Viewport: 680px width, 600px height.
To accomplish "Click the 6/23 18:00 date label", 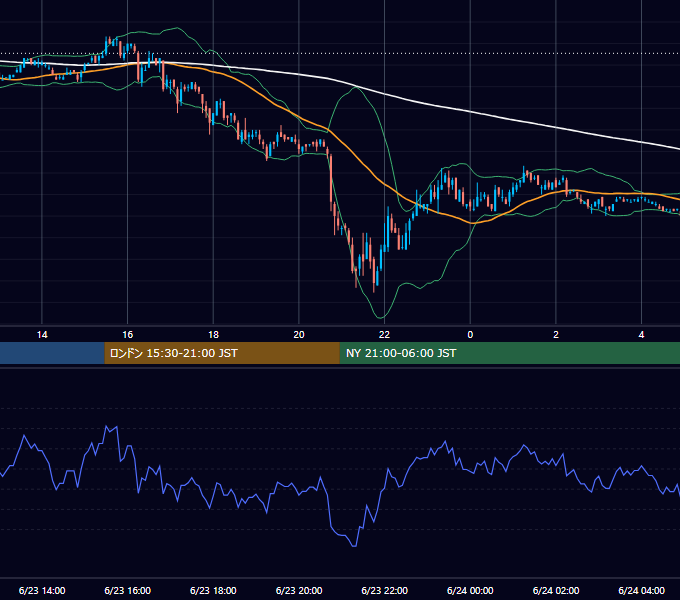I will click(213, 590).
